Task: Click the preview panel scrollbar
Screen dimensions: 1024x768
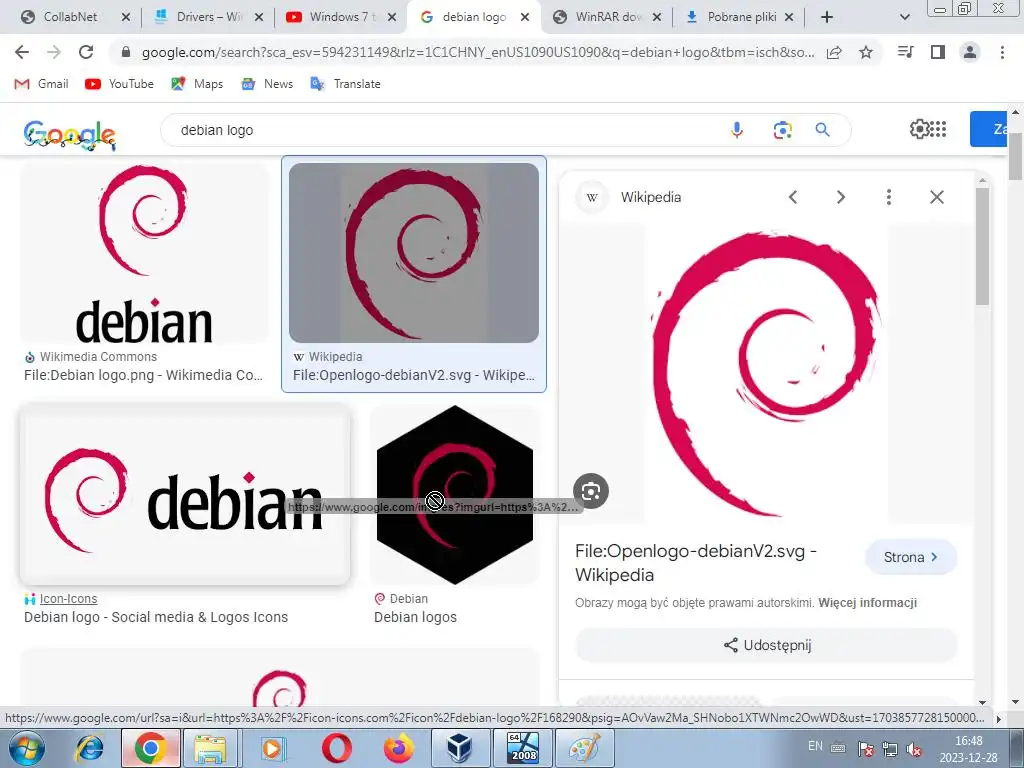Action: [982, 245]
